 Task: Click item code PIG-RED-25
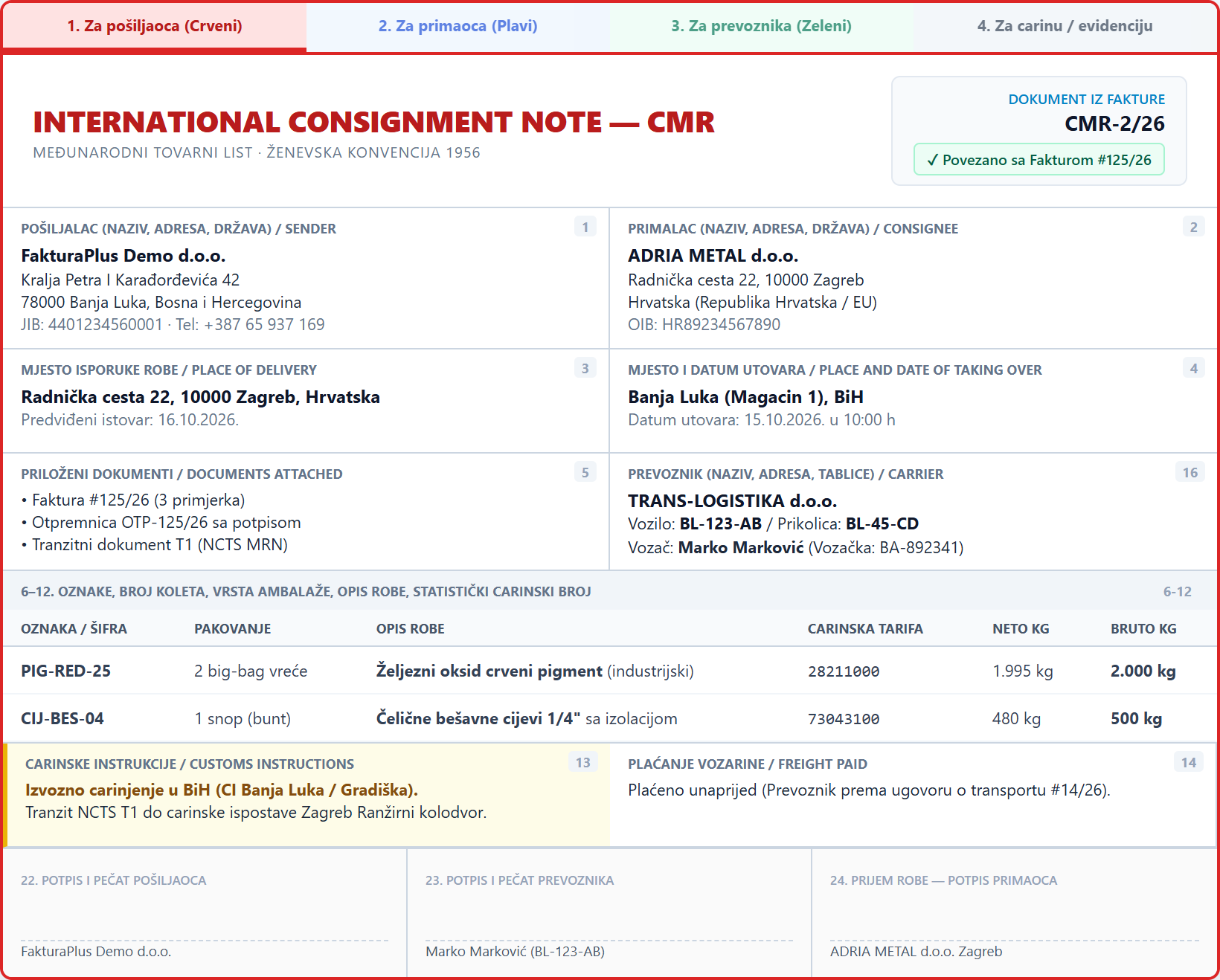click(x=65, y=671)
